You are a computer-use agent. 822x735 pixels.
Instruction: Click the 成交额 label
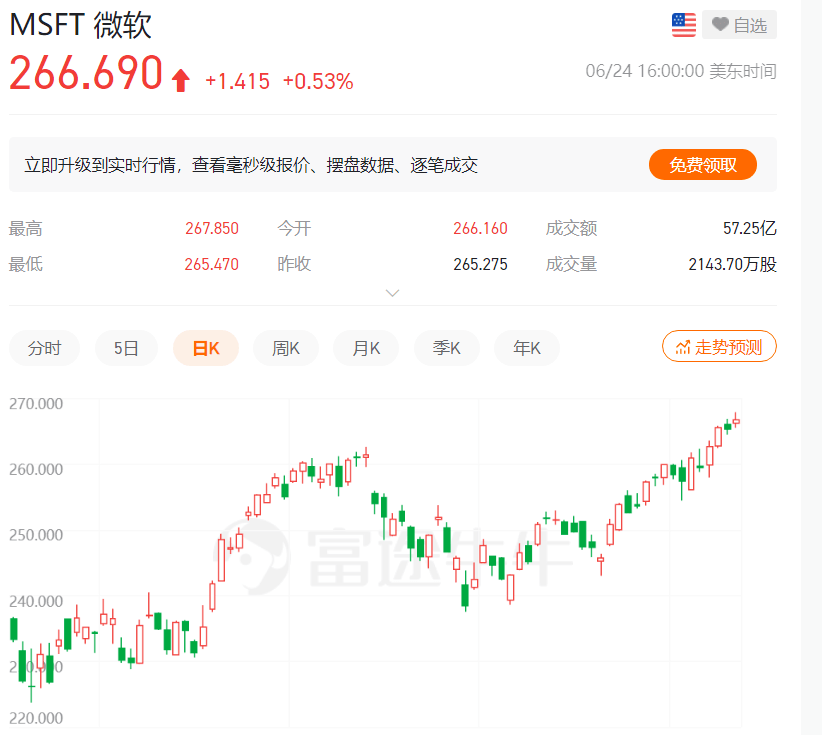point(571,229)
